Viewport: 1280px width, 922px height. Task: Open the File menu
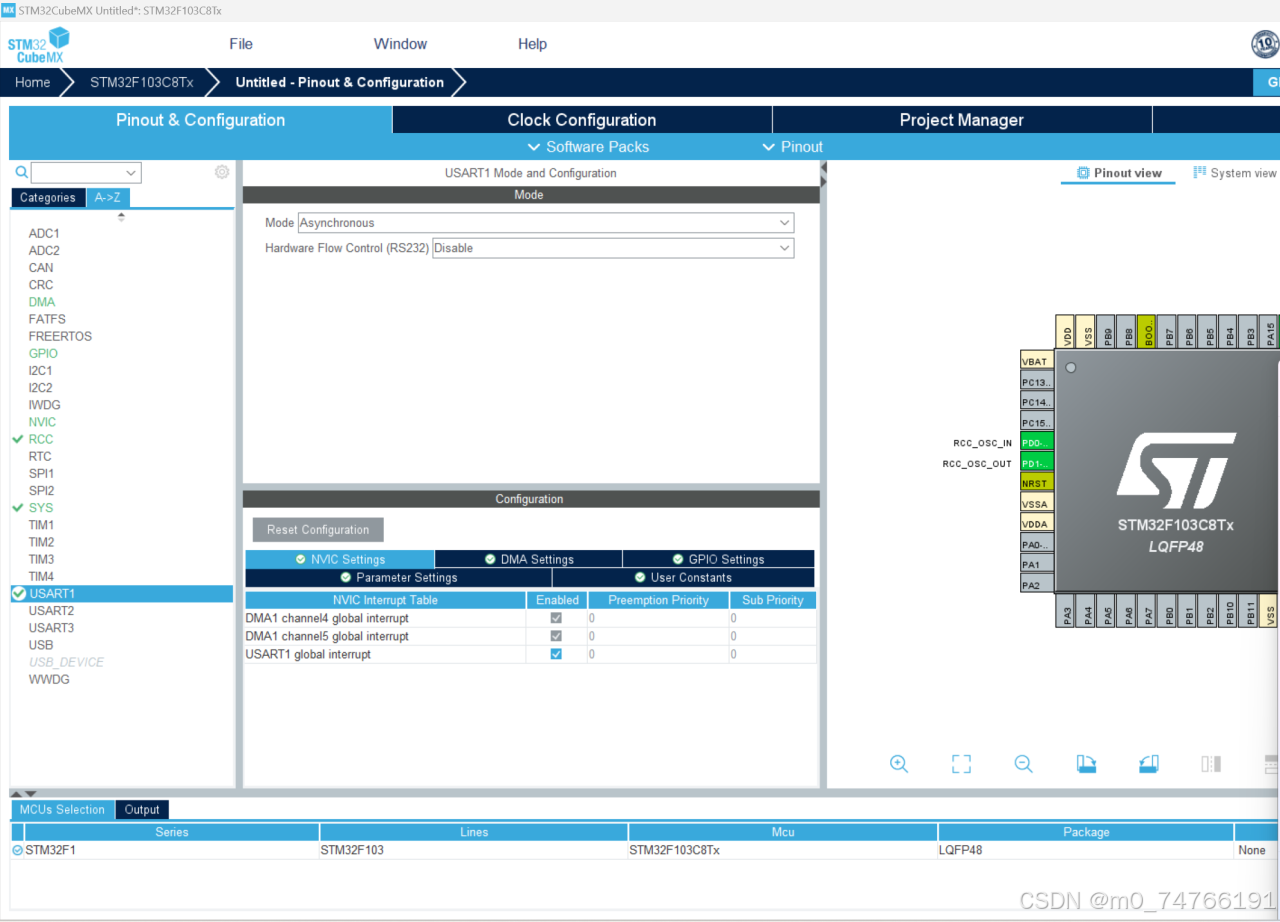(241, 44)
